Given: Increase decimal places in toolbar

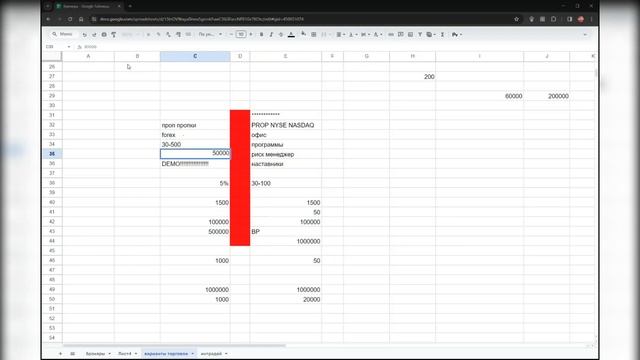Looking at the screenshot, I should coord(178,35).
